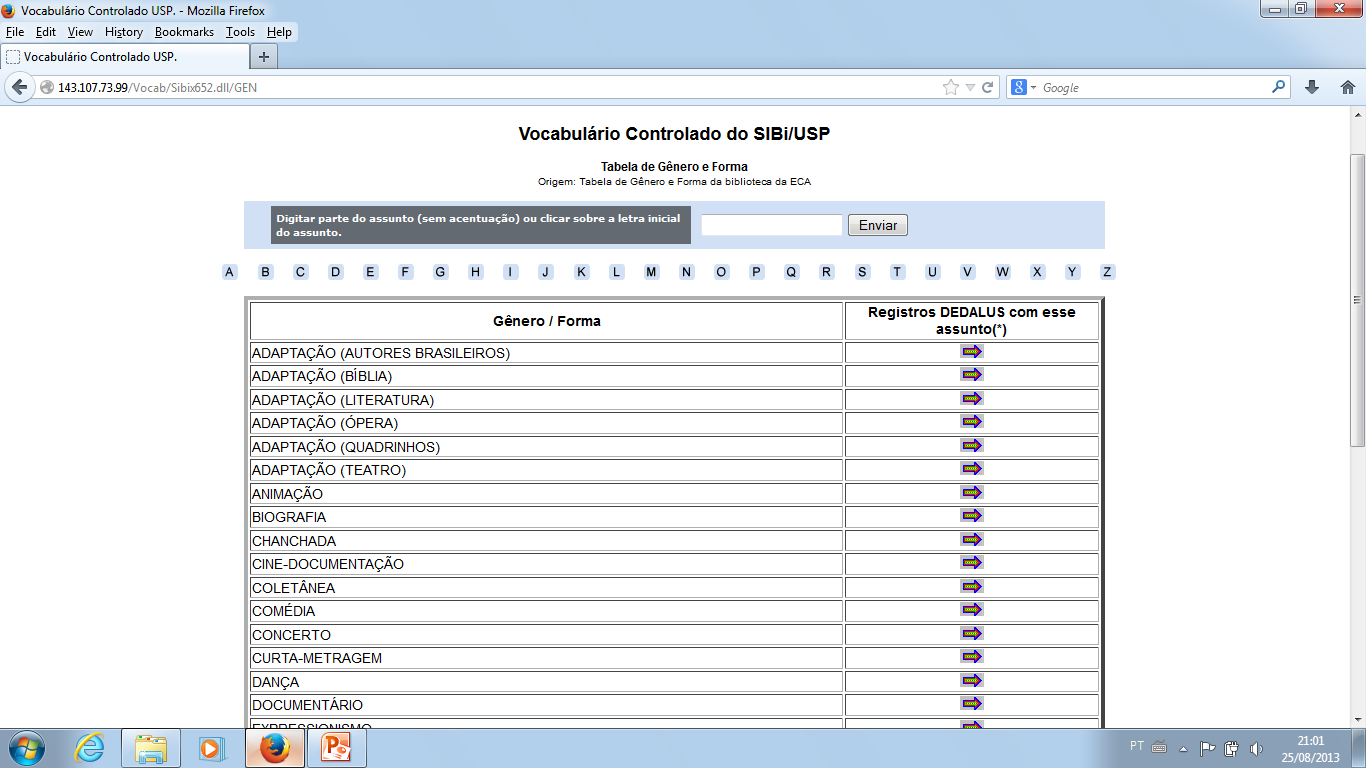Open the Bookmarks menu
This screenshot has width=1366, height=768.
(184, 32)
